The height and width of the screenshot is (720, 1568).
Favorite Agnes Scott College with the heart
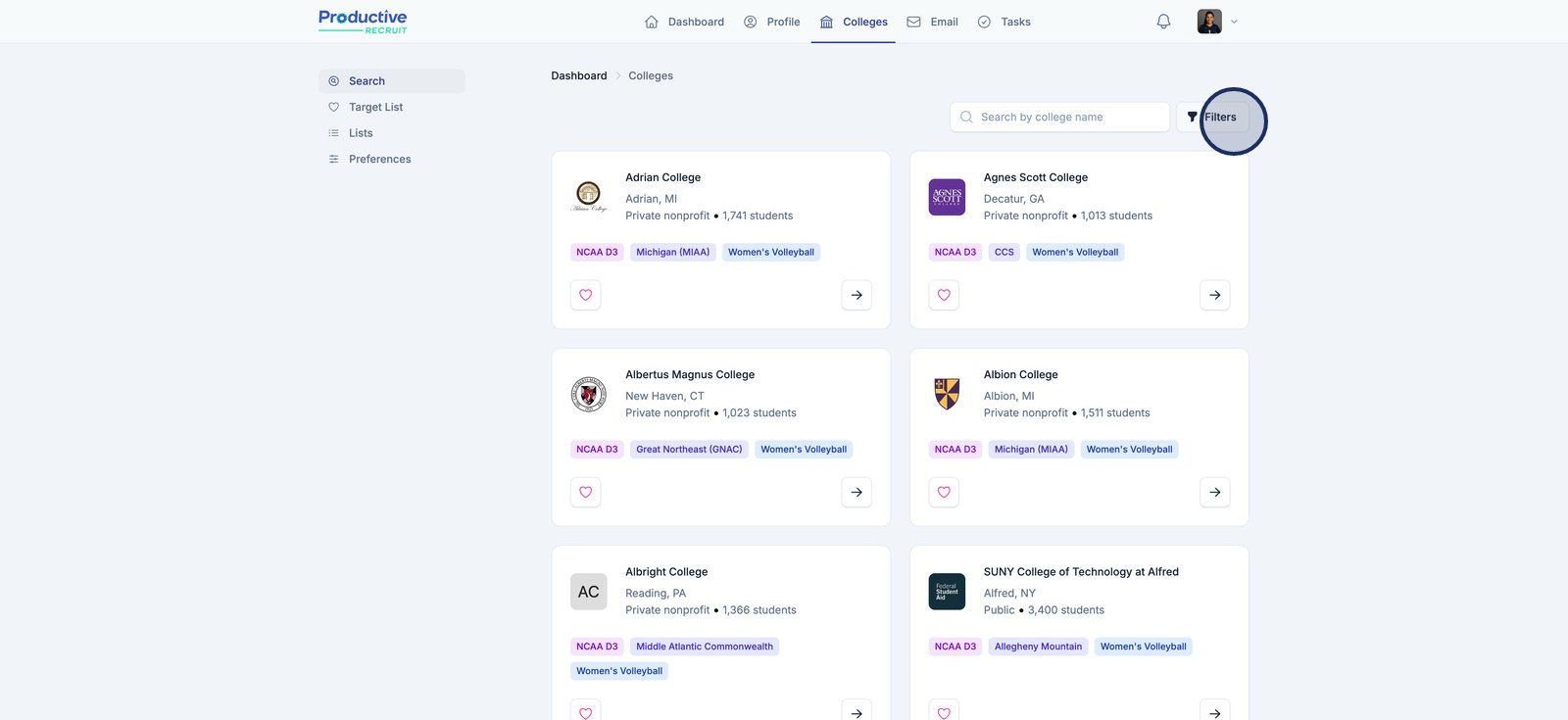[x=944, y=295]
